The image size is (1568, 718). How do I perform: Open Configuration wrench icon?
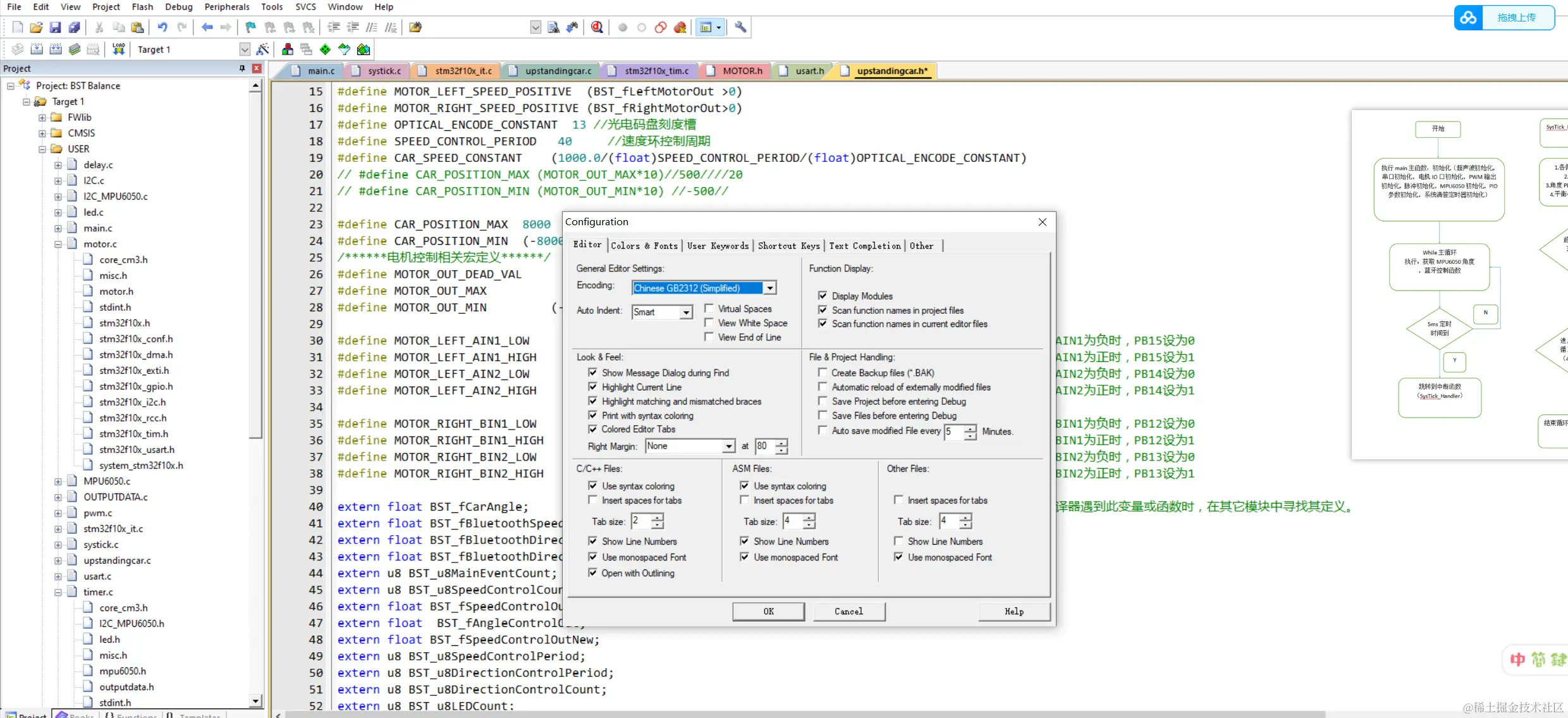[x=740, y=27]
